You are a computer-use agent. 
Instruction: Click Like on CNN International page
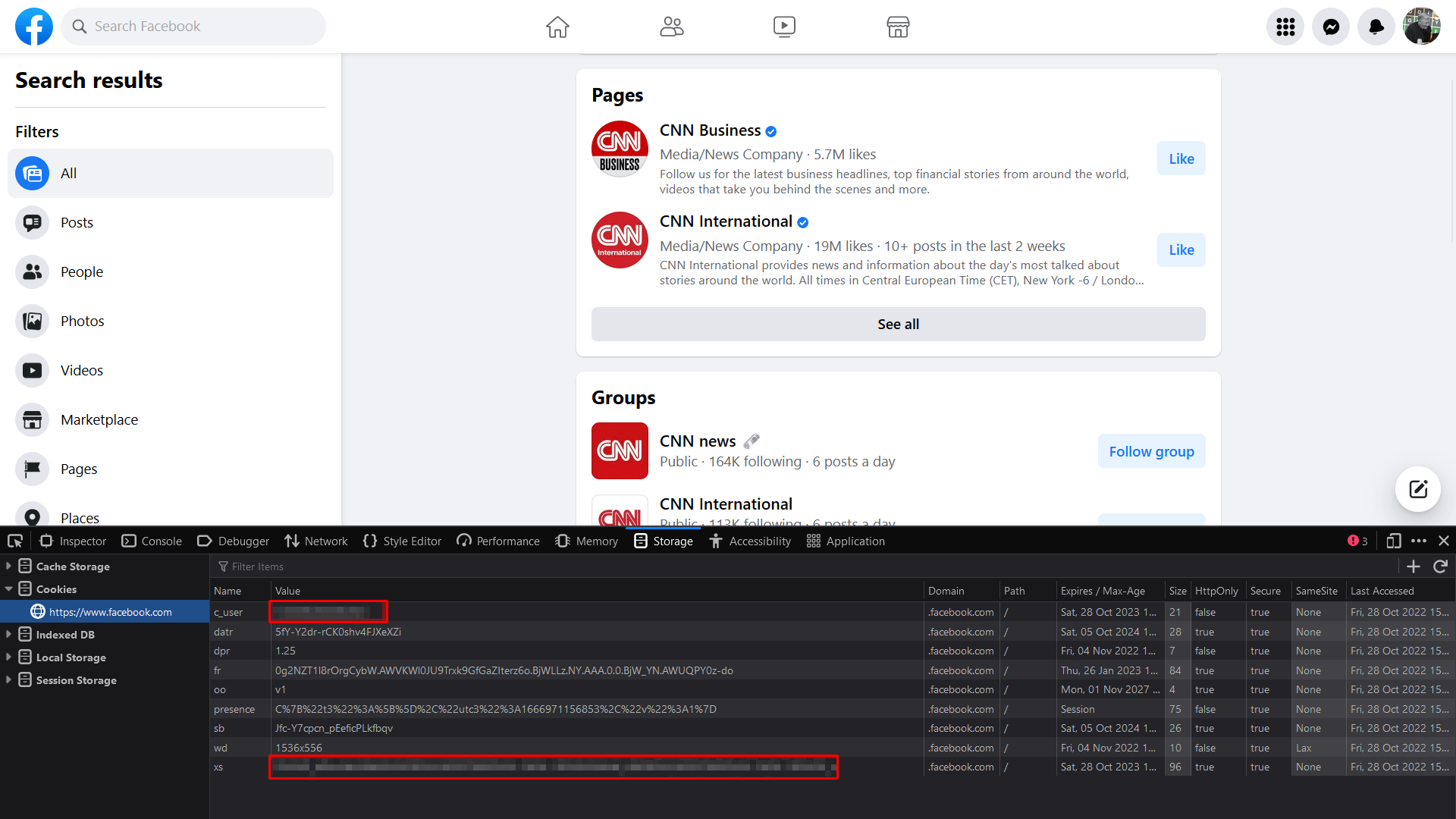1181,249
